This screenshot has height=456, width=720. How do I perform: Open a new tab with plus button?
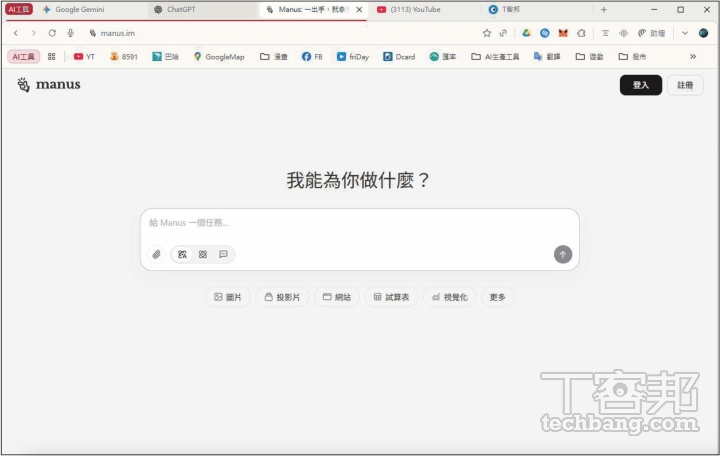[603, 9]
